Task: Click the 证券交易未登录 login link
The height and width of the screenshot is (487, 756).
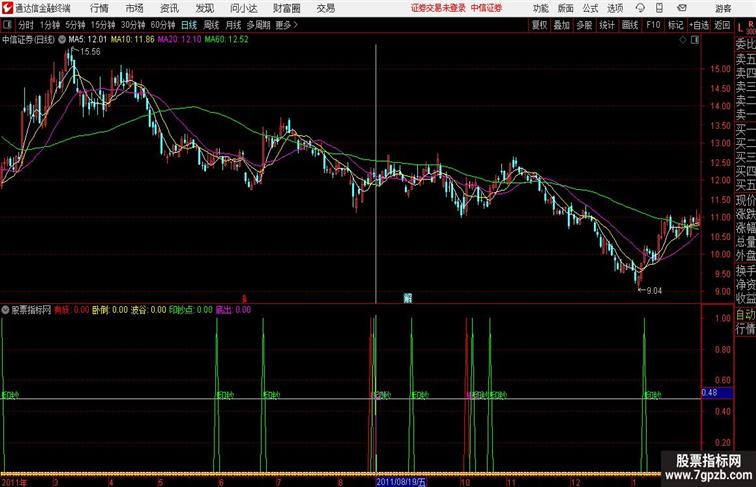Action: pyautogui.click(x=438, y=8)
